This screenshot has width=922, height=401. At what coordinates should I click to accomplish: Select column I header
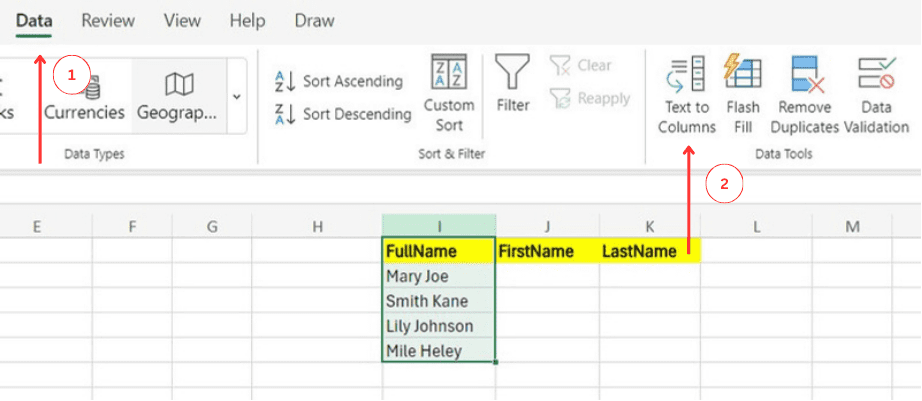pos(438,227)
